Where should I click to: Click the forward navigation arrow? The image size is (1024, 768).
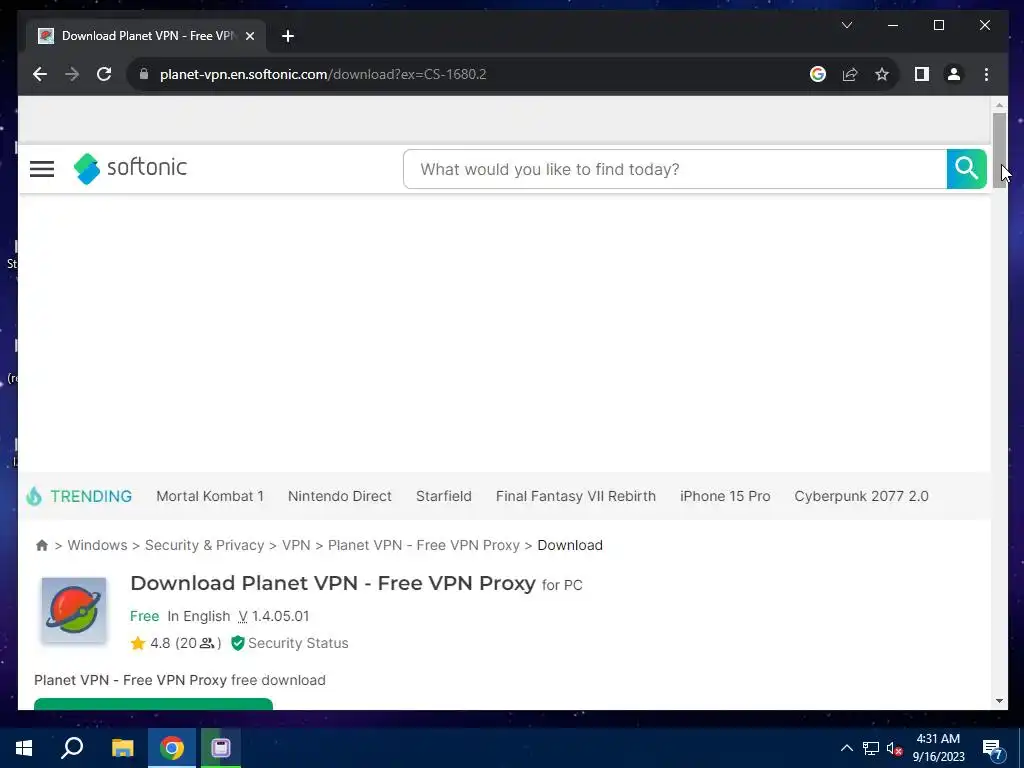[x=72, y=74]
